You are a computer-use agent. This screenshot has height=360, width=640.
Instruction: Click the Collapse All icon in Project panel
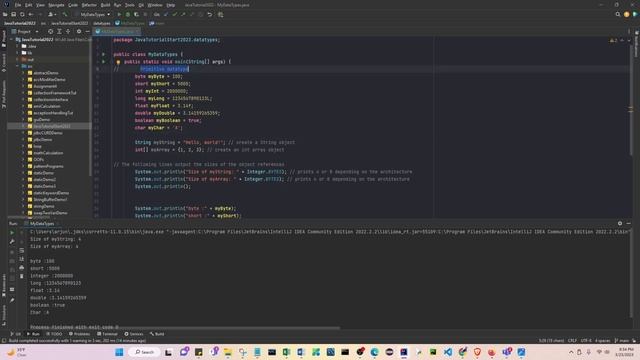click(x=68, y=31)
